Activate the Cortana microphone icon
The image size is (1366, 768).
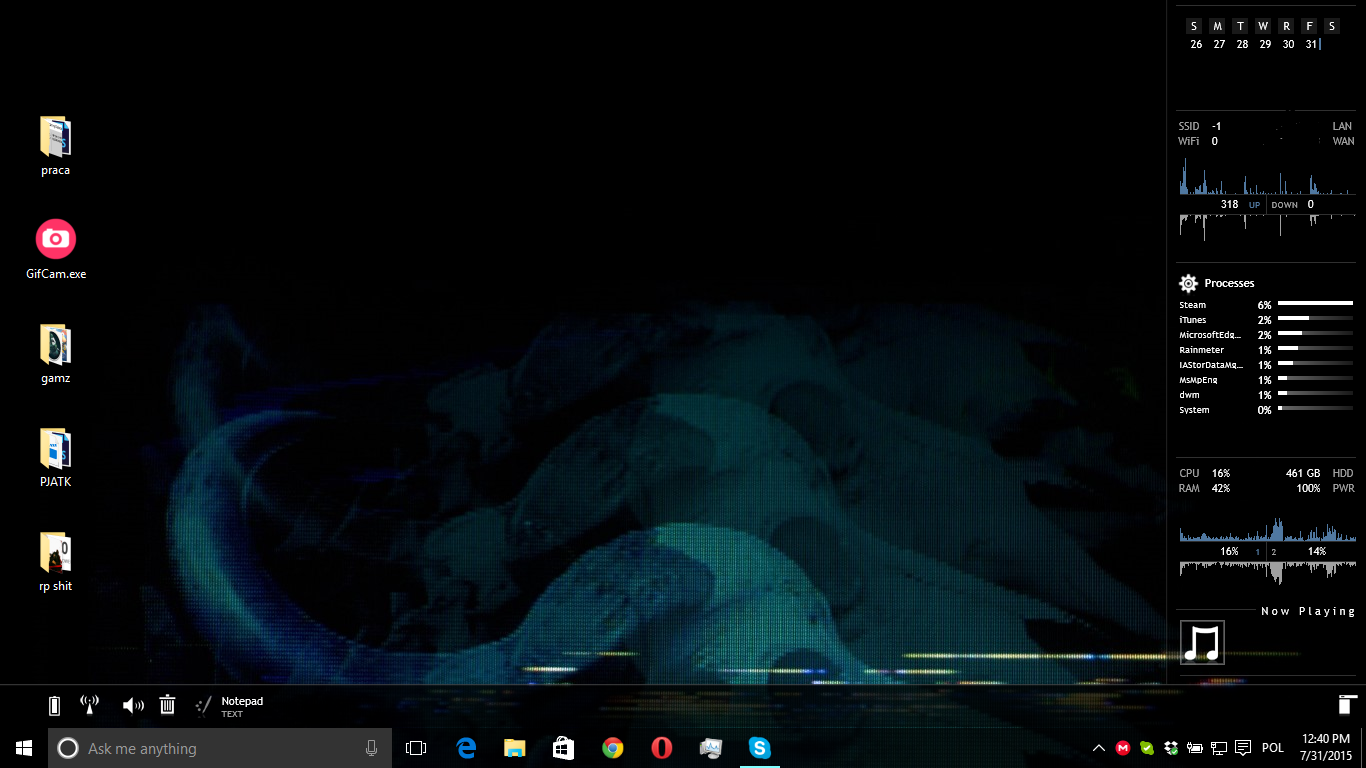[372, 748]
